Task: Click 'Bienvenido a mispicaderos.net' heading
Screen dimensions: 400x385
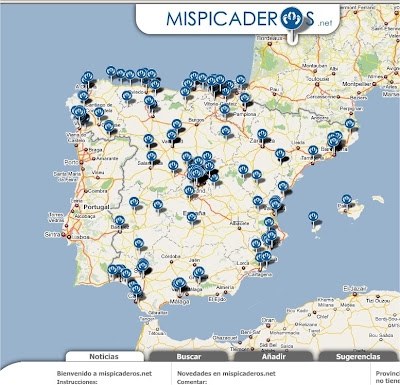Action: 104,374
